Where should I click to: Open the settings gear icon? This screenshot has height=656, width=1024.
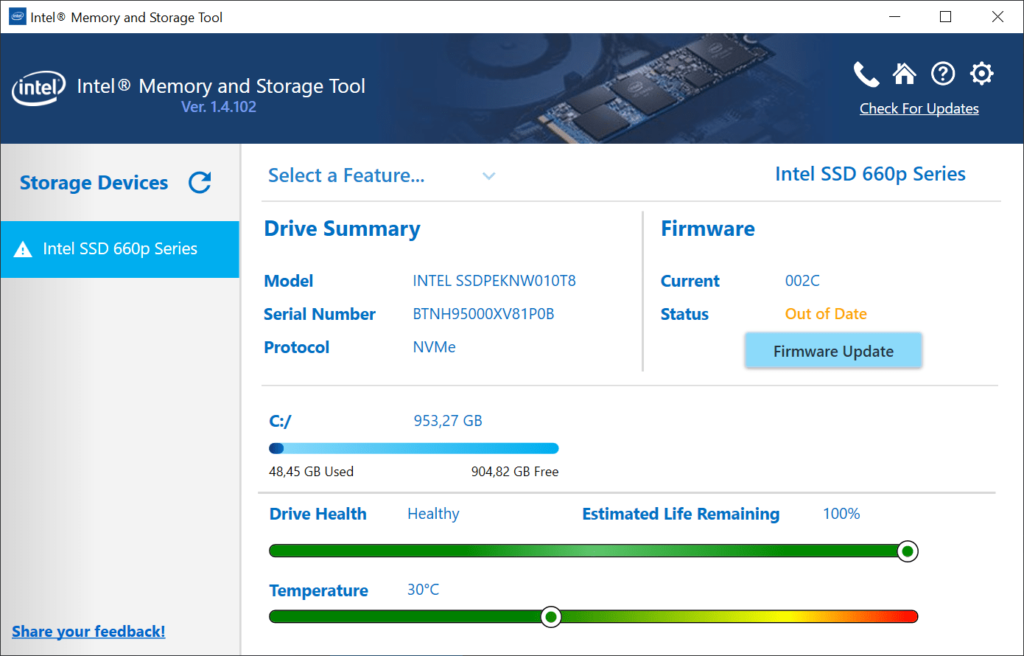pos(982,74)
